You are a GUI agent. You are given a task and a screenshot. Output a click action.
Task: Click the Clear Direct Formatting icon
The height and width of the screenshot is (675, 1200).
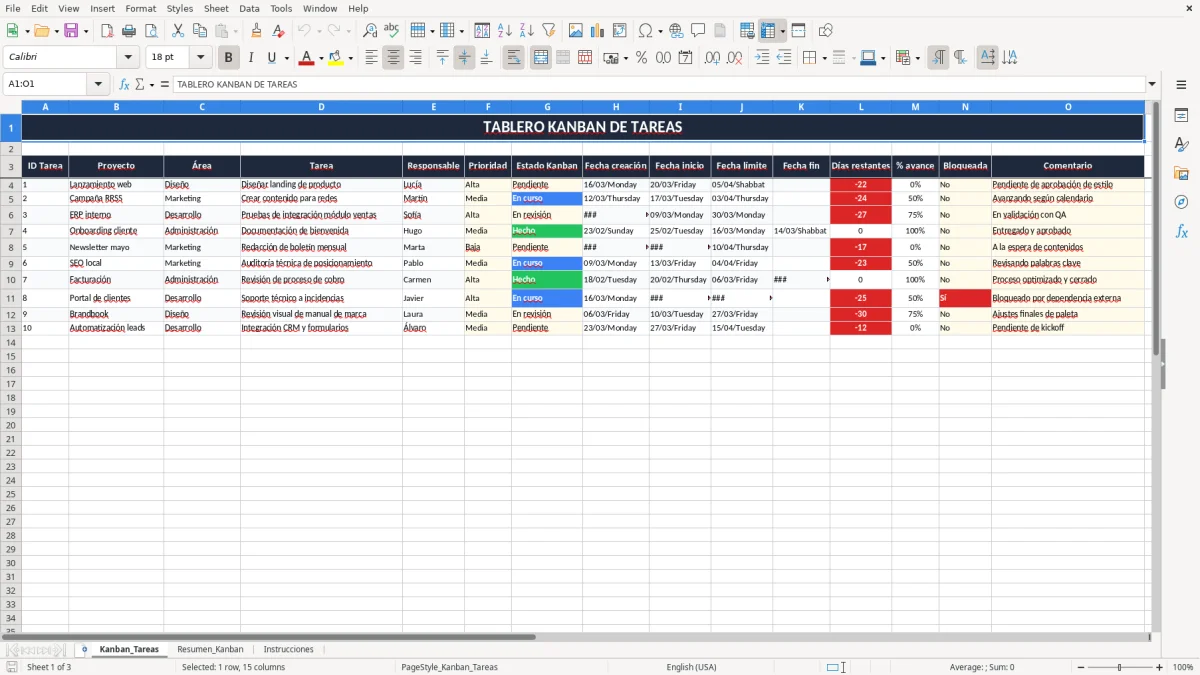coord(278,31)
